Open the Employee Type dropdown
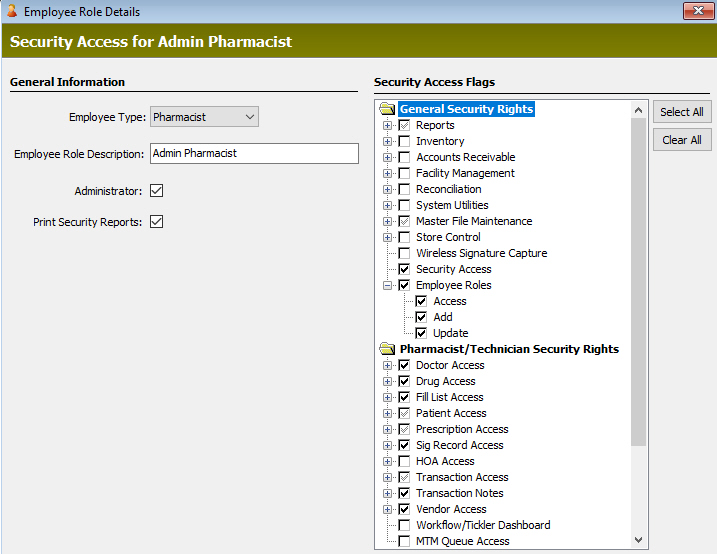Viewport: 717px width, 554px height. point(204,117)
